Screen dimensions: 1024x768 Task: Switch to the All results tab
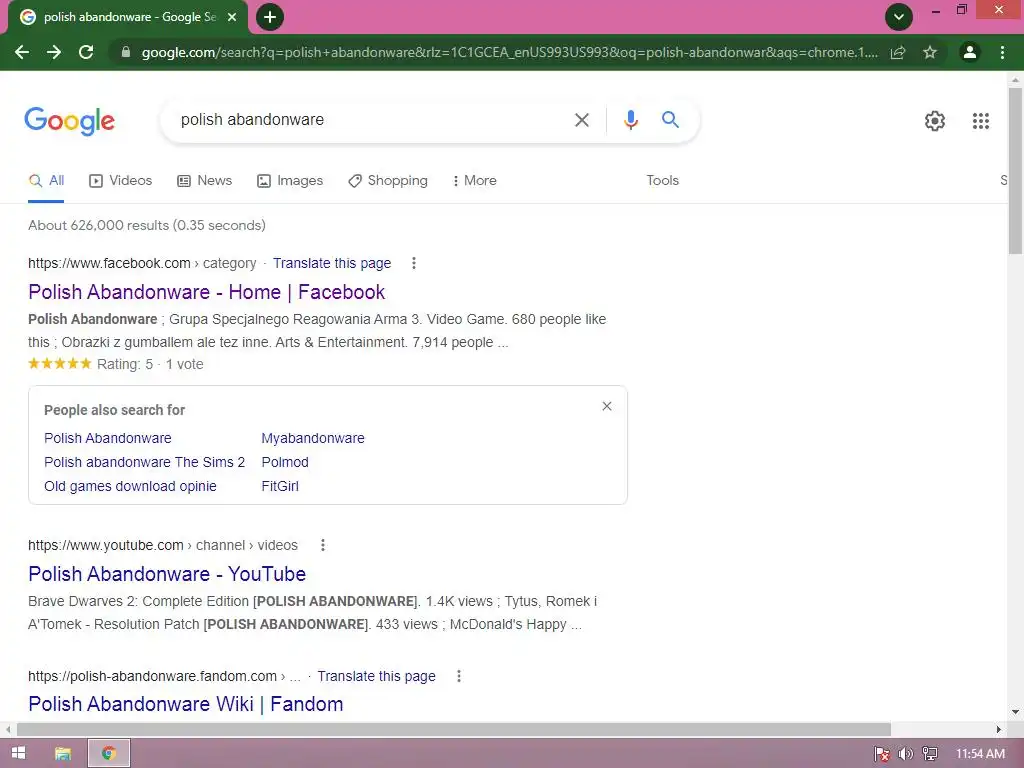pyautogui.click(x=46, y=181)
